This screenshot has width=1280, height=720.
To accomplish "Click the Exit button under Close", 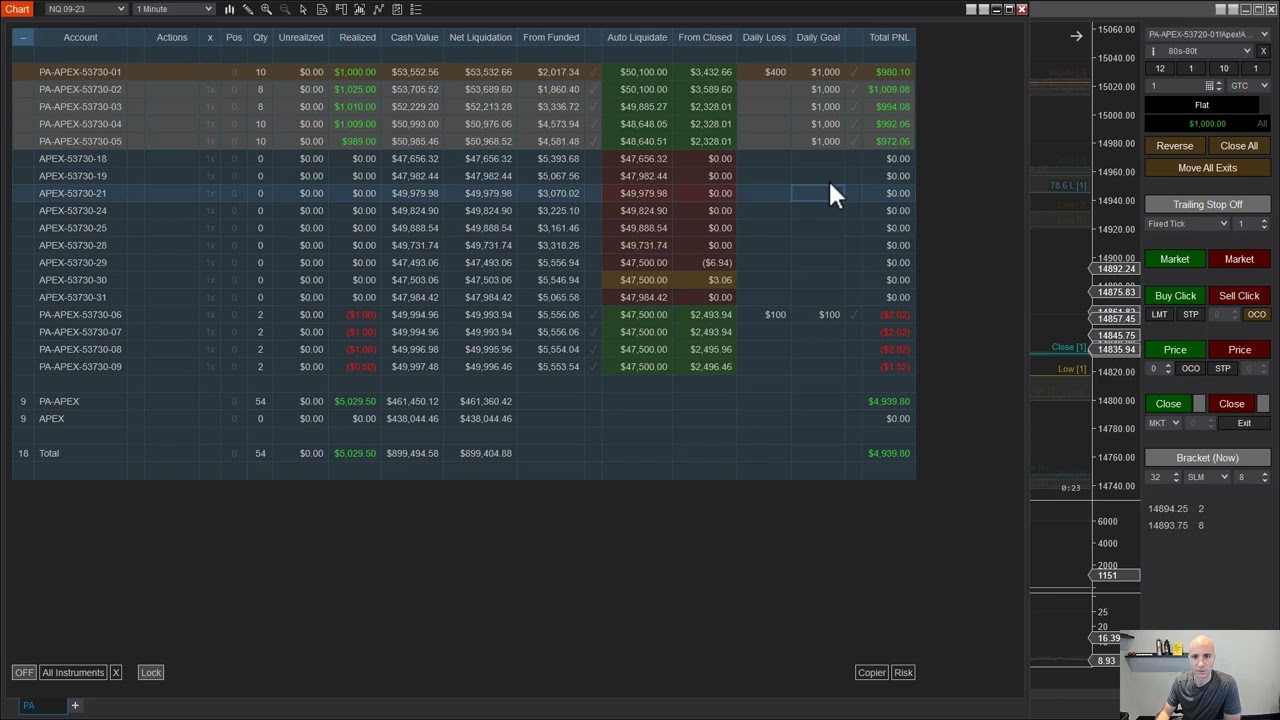I will click(x=1244, y=423).
